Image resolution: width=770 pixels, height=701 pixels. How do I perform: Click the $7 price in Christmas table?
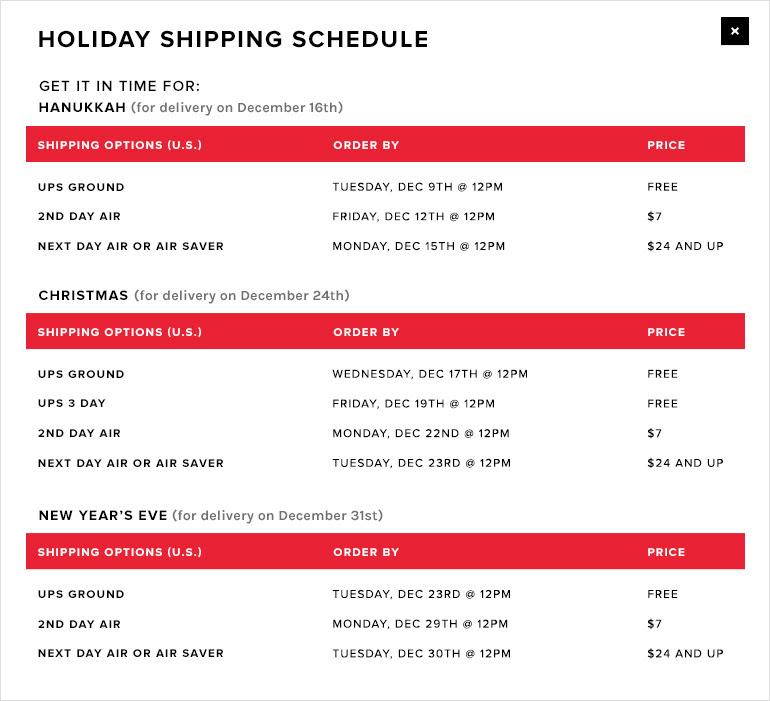click(x=655, y=434)
